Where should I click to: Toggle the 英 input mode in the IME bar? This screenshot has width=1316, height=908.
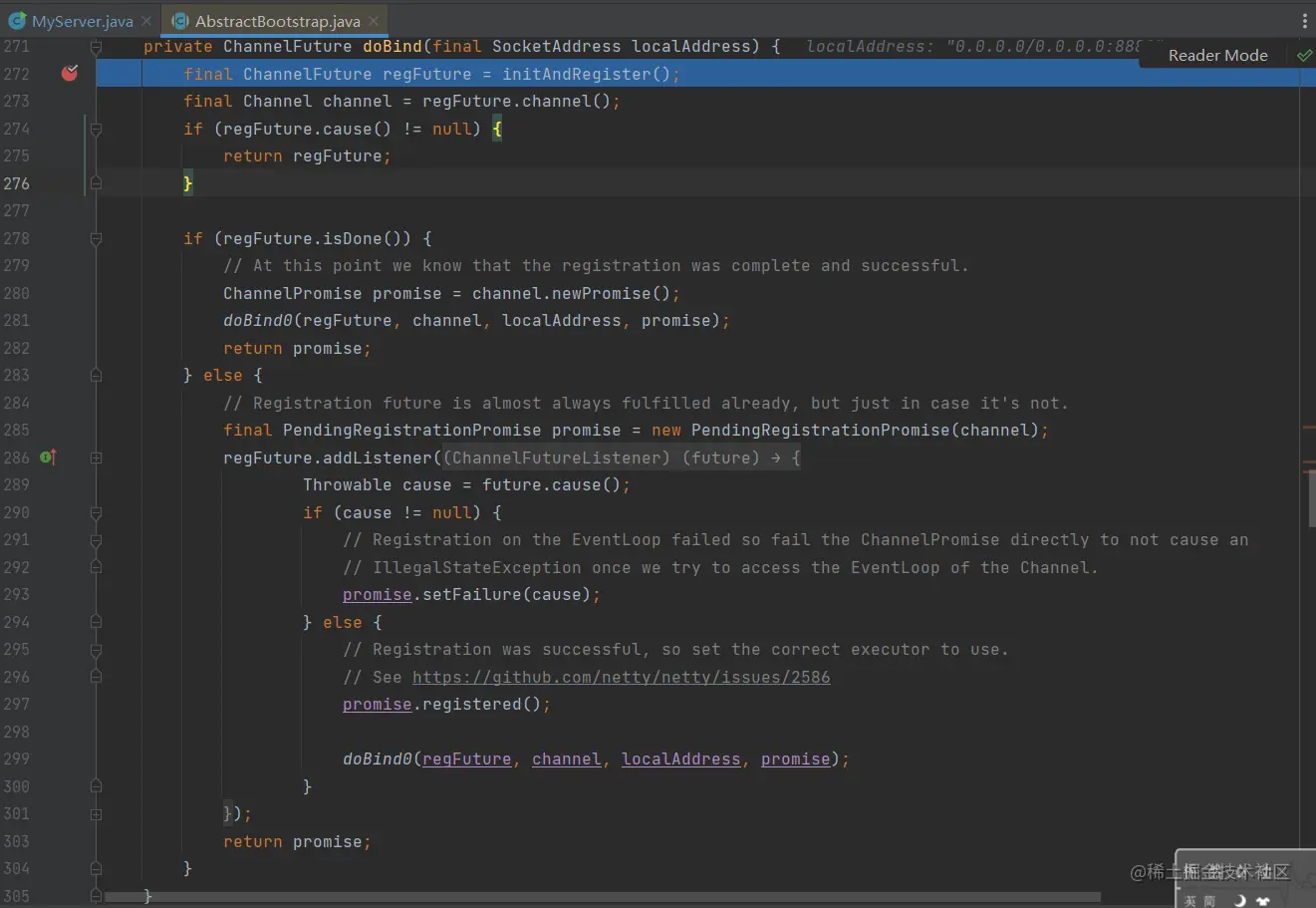[1189, 900]
